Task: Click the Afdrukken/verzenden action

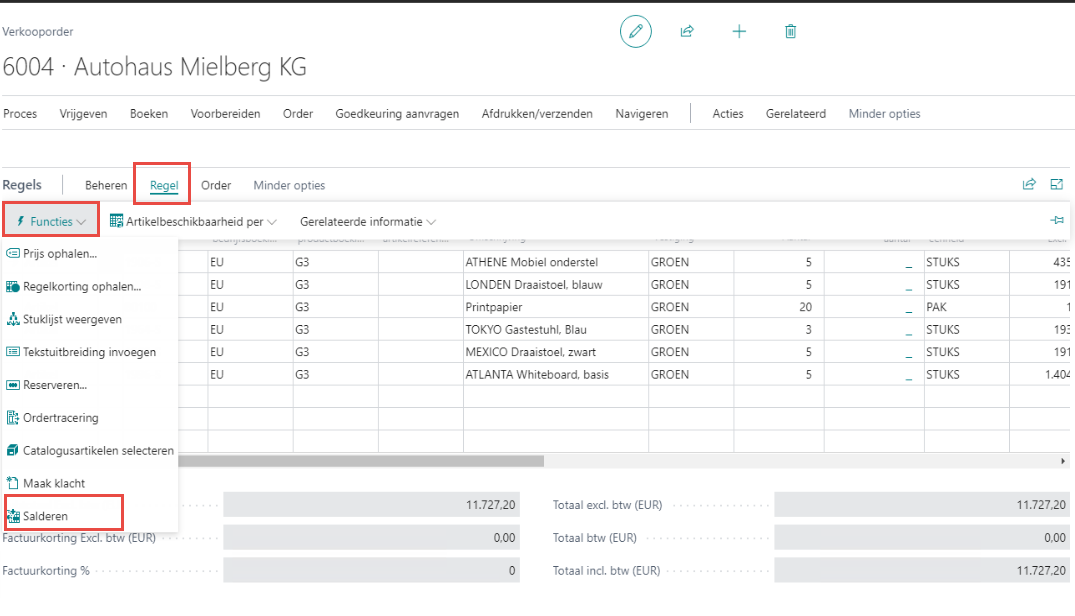Action: 537,114
